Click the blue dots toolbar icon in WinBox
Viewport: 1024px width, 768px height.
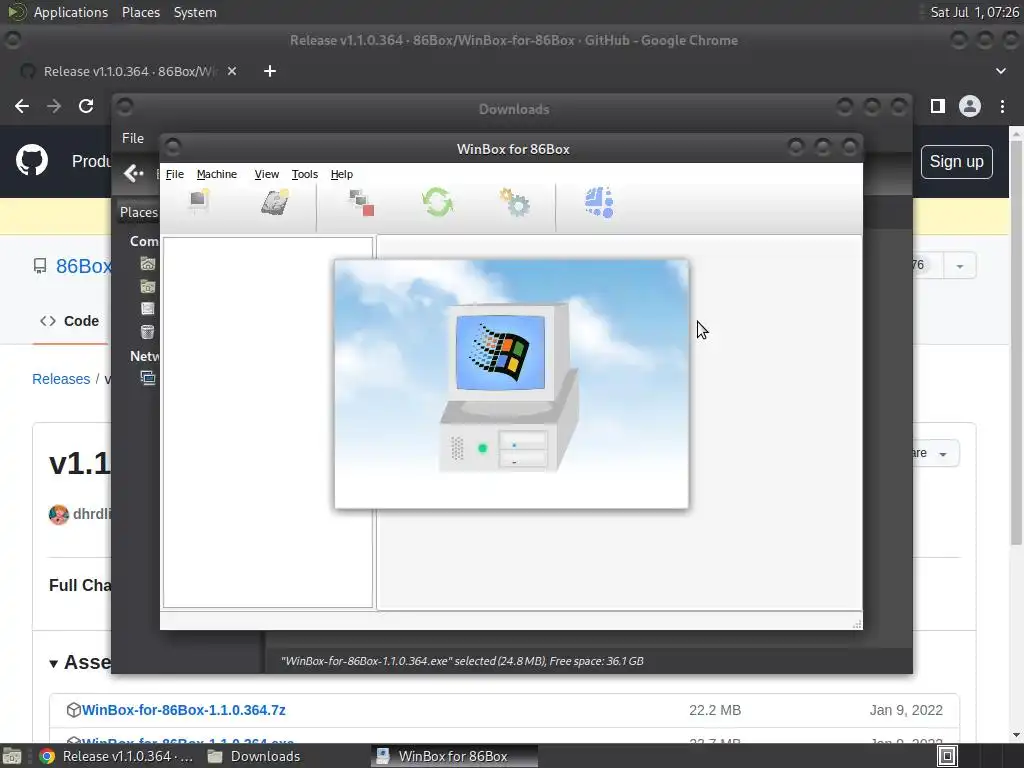[599, 202]
